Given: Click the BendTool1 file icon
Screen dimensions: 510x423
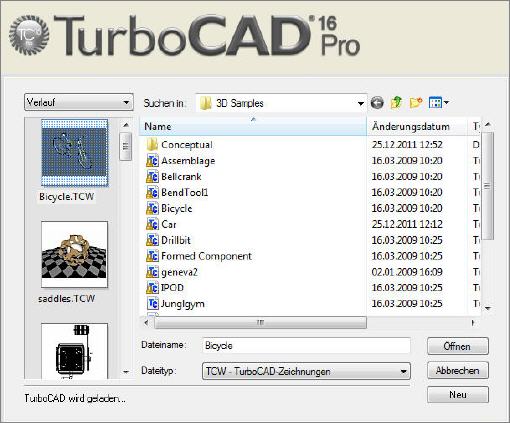Looking at the screenshot, I should [152, 192].
